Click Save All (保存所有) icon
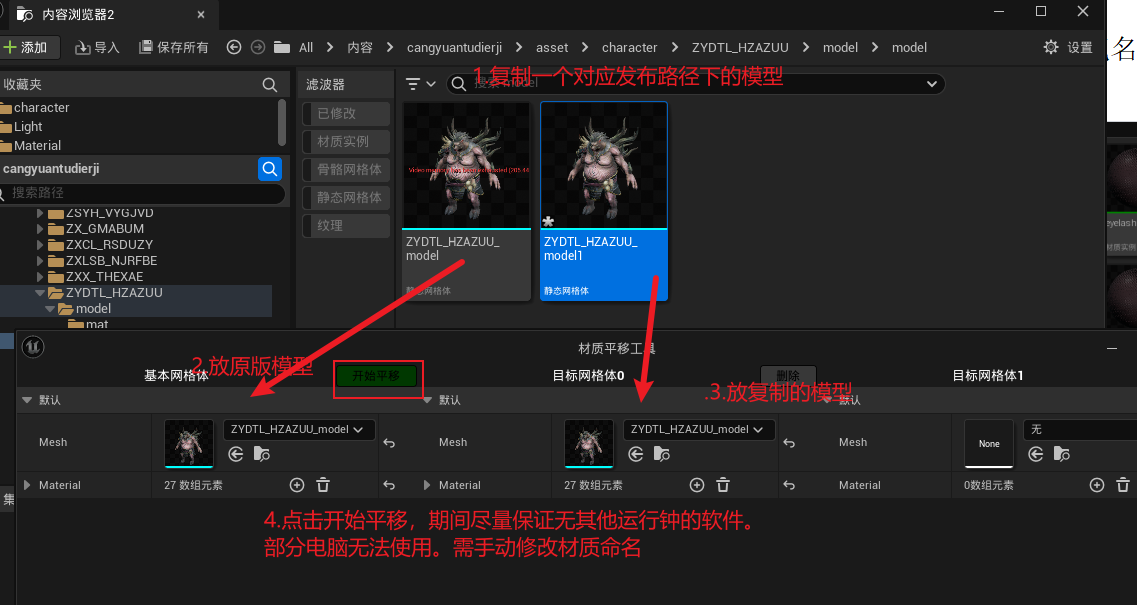 (146, 47)
